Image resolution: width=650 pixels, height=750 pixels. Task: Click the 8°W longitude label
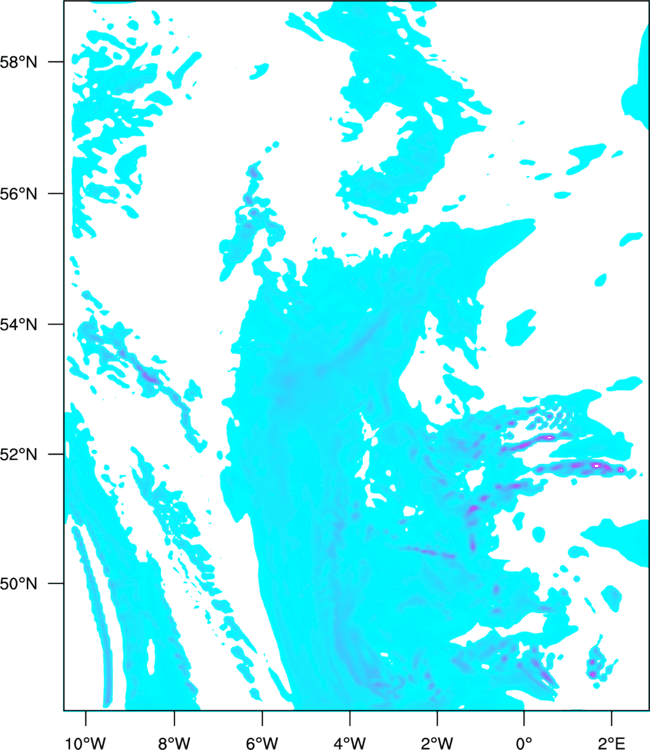(174, 742)
